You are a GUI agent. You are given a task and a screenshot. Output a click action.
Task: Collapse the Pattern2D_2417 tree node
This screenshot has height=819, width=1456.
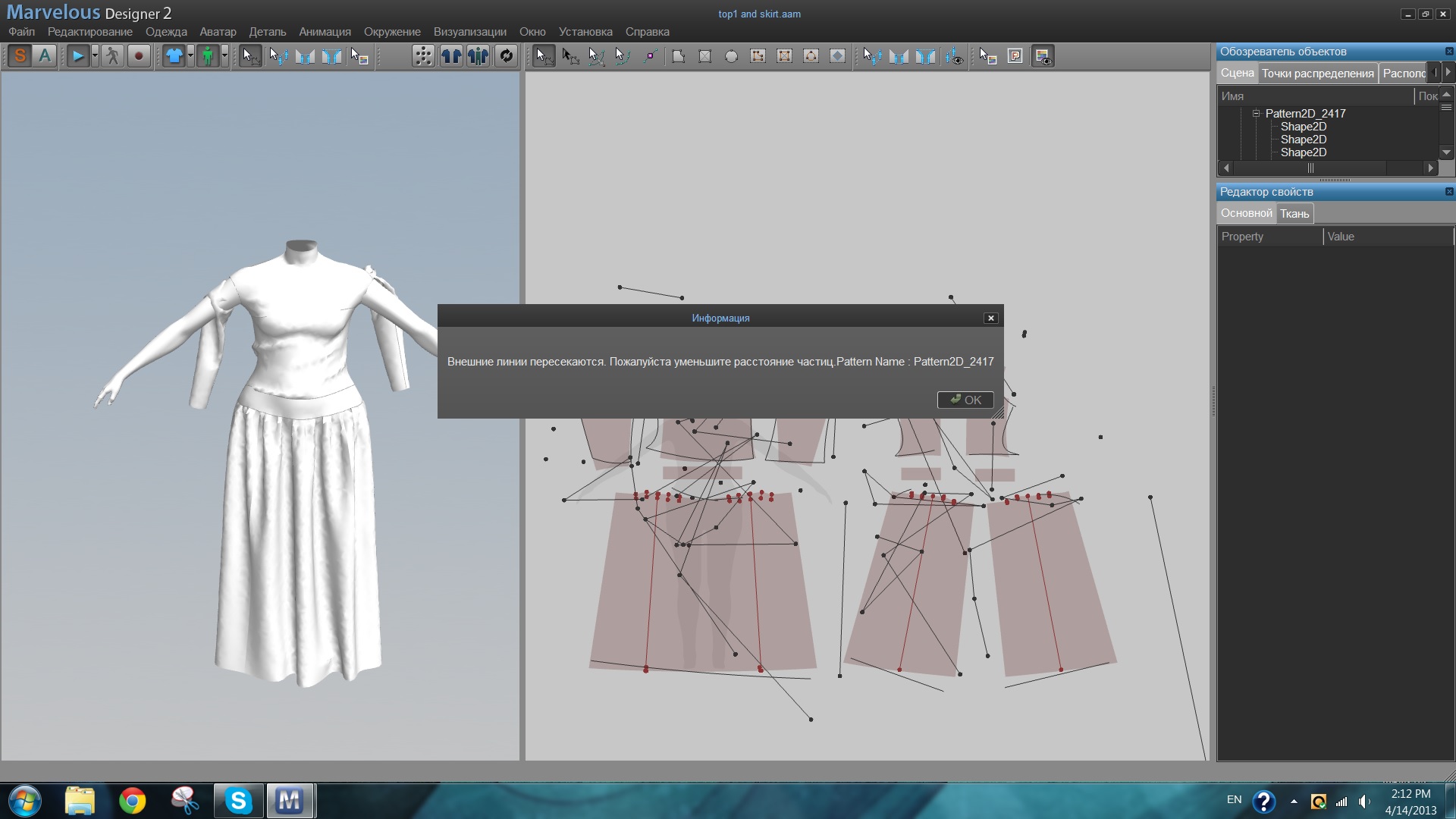coord(1256,114)
